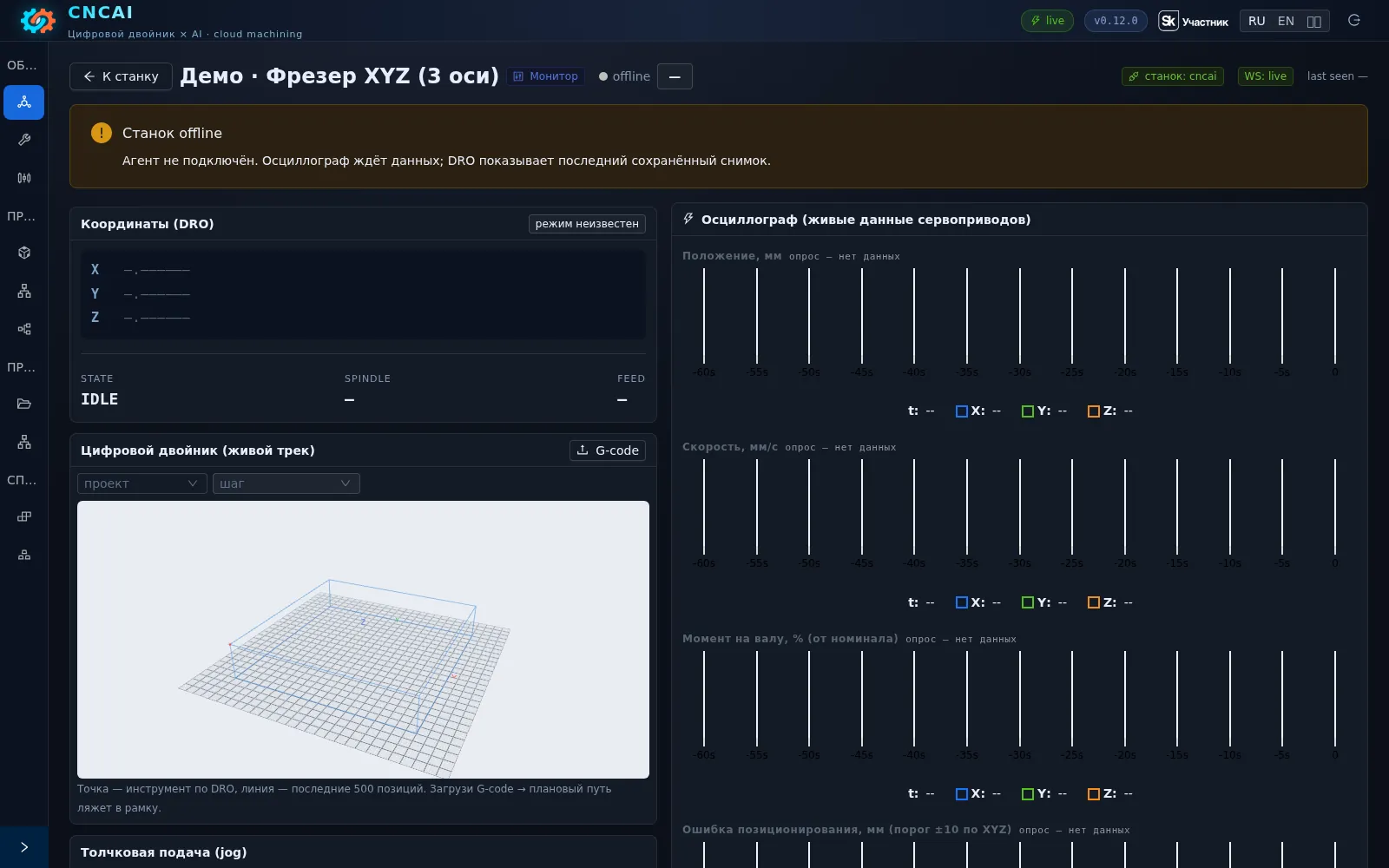Open the side-branching tree sidebar icon
The image size is (1389, 868).
tap(24, 329)
